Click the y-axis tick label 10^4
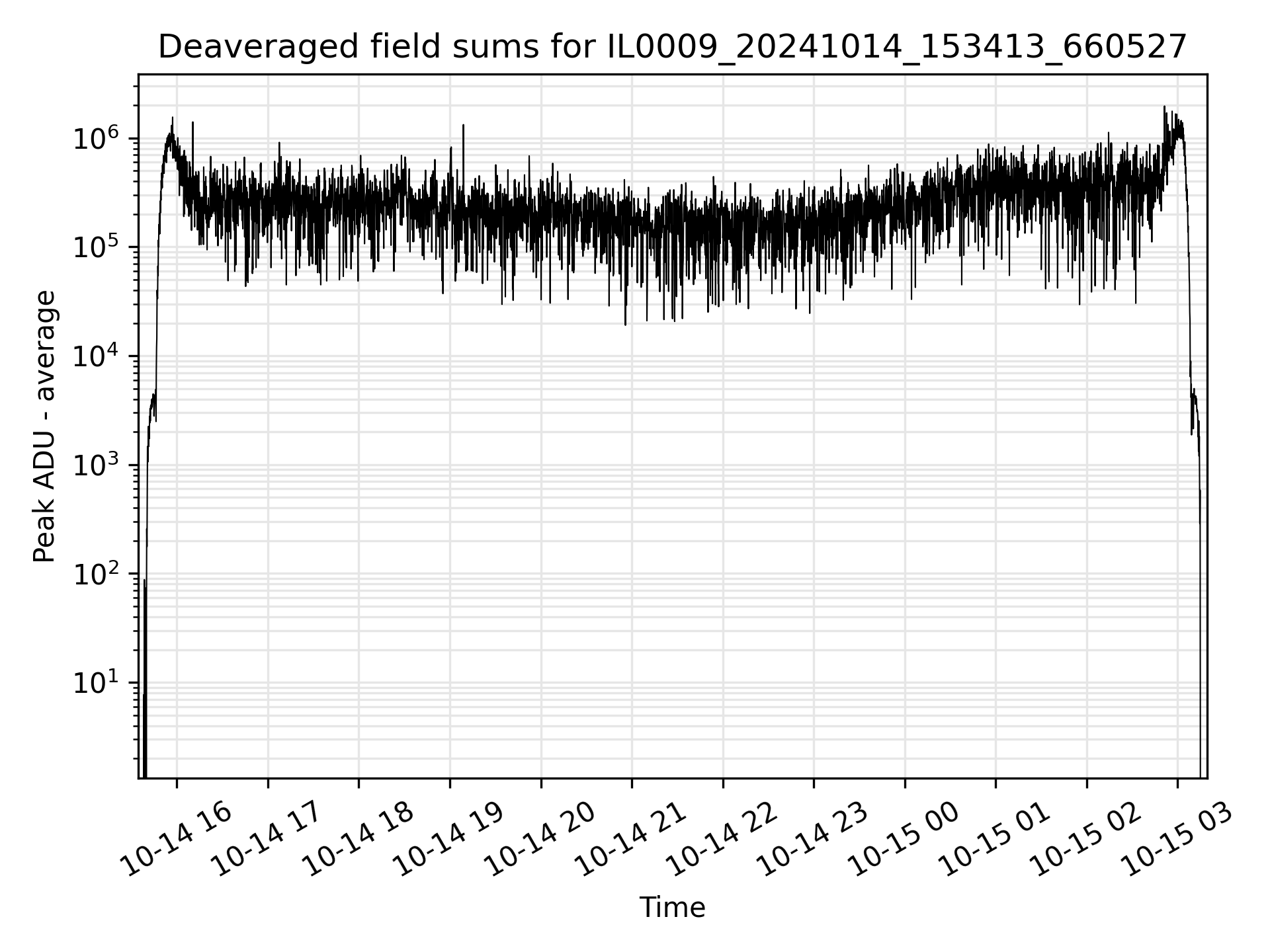Screen dimensions: 1270x952 click(97, 356)
